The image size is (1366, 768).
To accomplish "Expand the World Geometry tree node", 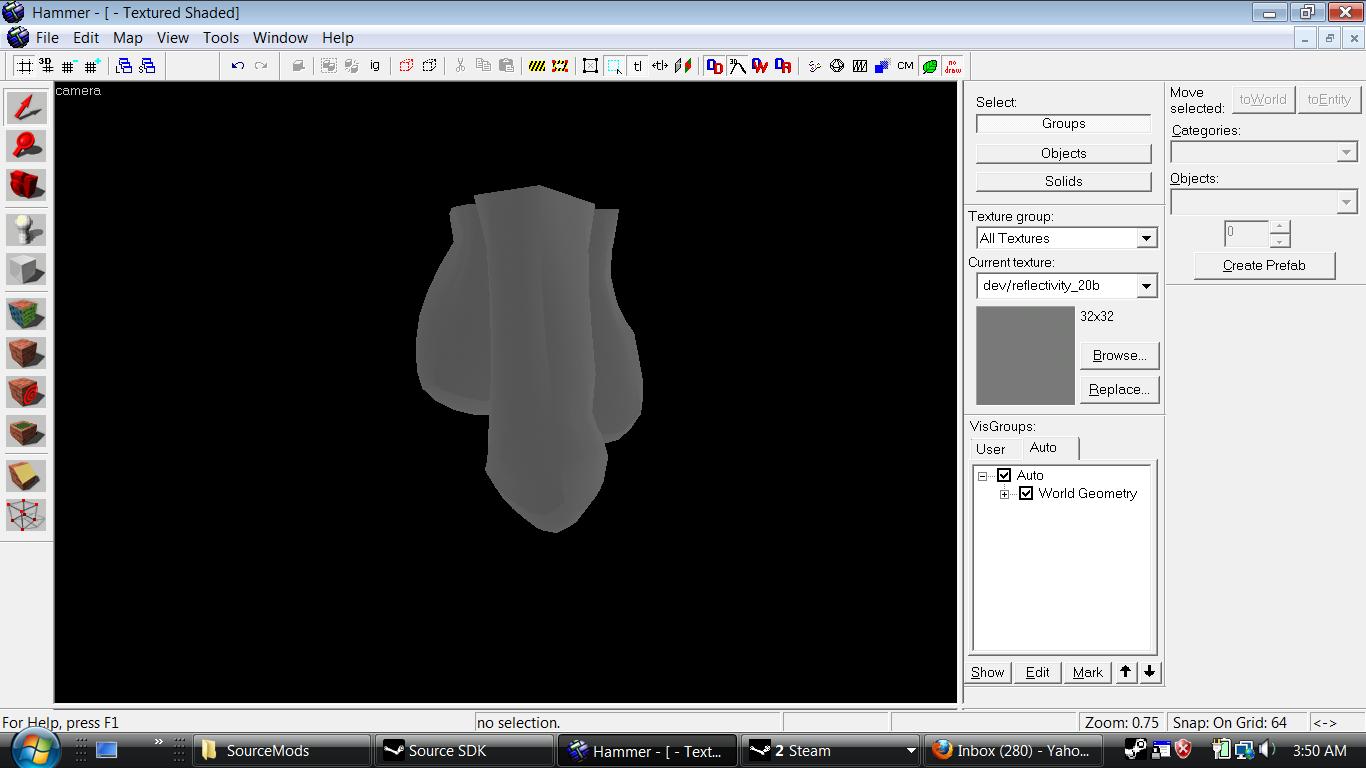I will pyautogui.click(x=1005, y=494).
